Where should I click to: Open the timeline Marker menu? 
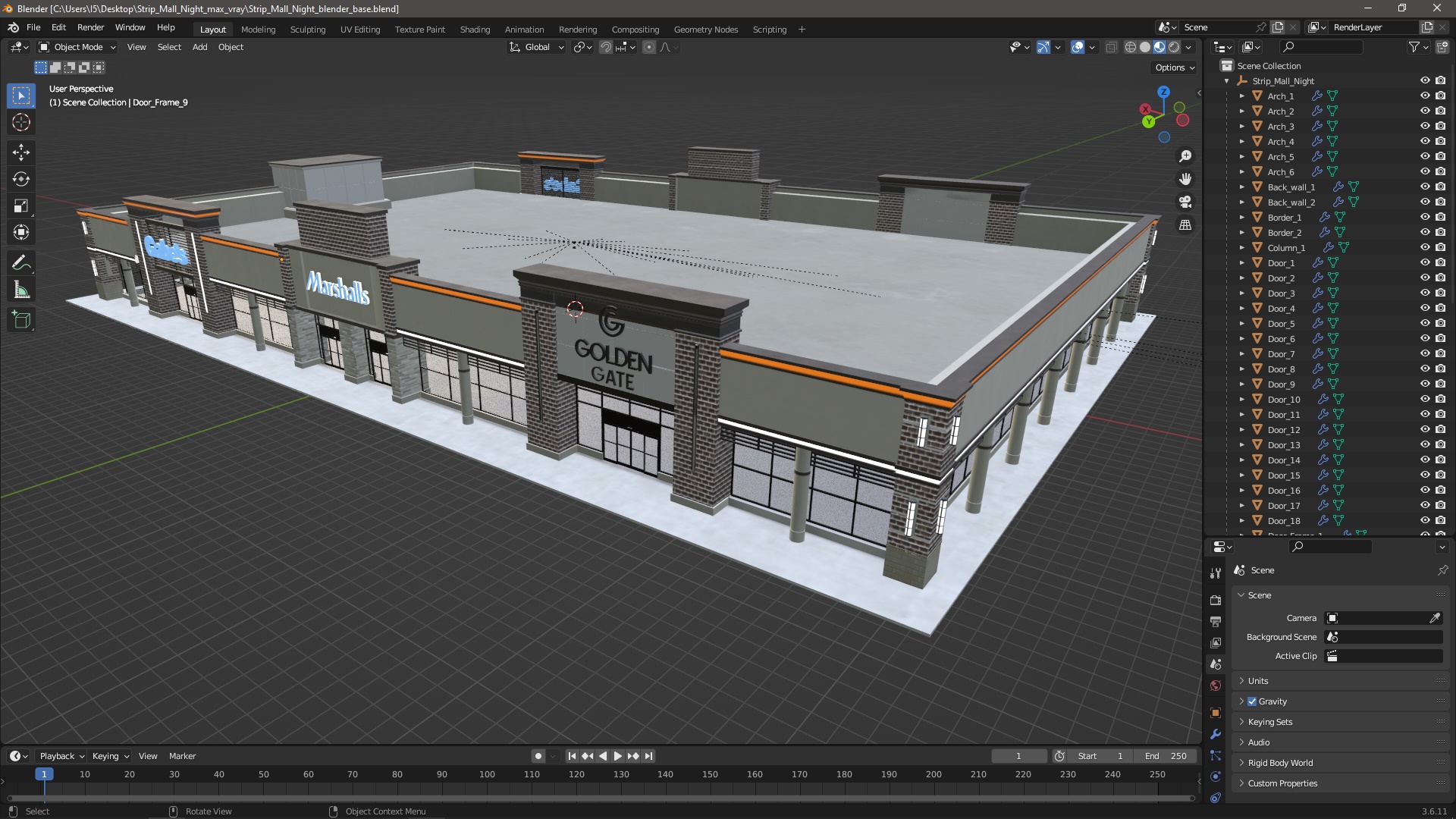182,756
